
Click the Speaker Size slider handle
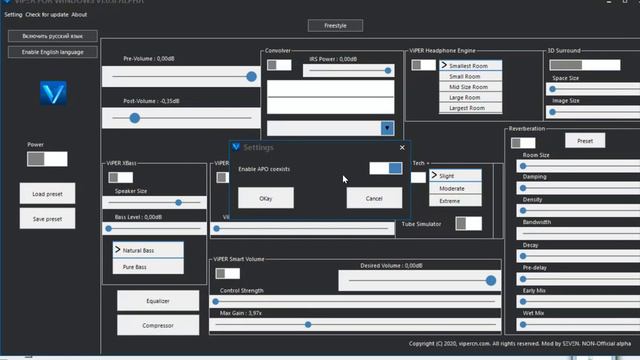178,202
